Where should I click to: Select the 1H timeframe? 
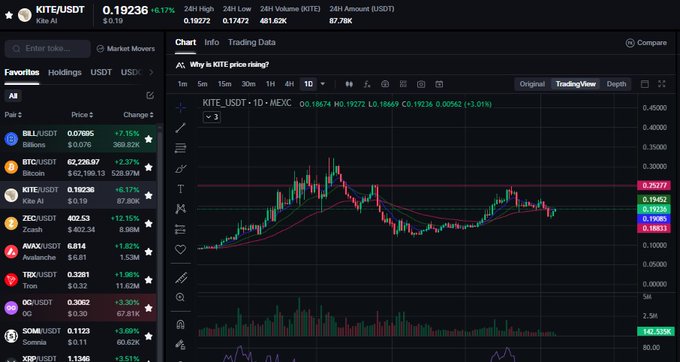pyautogui.click(x=270, y=84)
